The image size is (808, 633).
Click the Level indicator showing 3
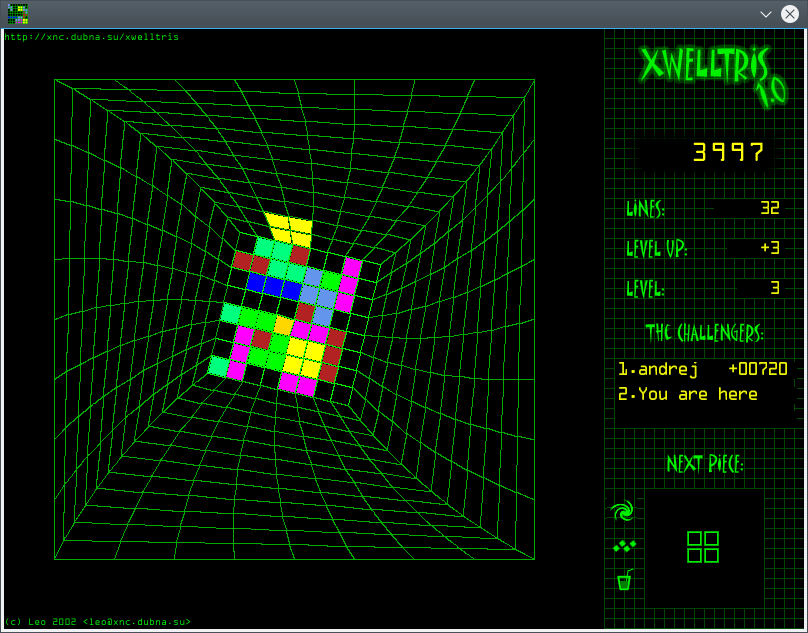point(773,288)
